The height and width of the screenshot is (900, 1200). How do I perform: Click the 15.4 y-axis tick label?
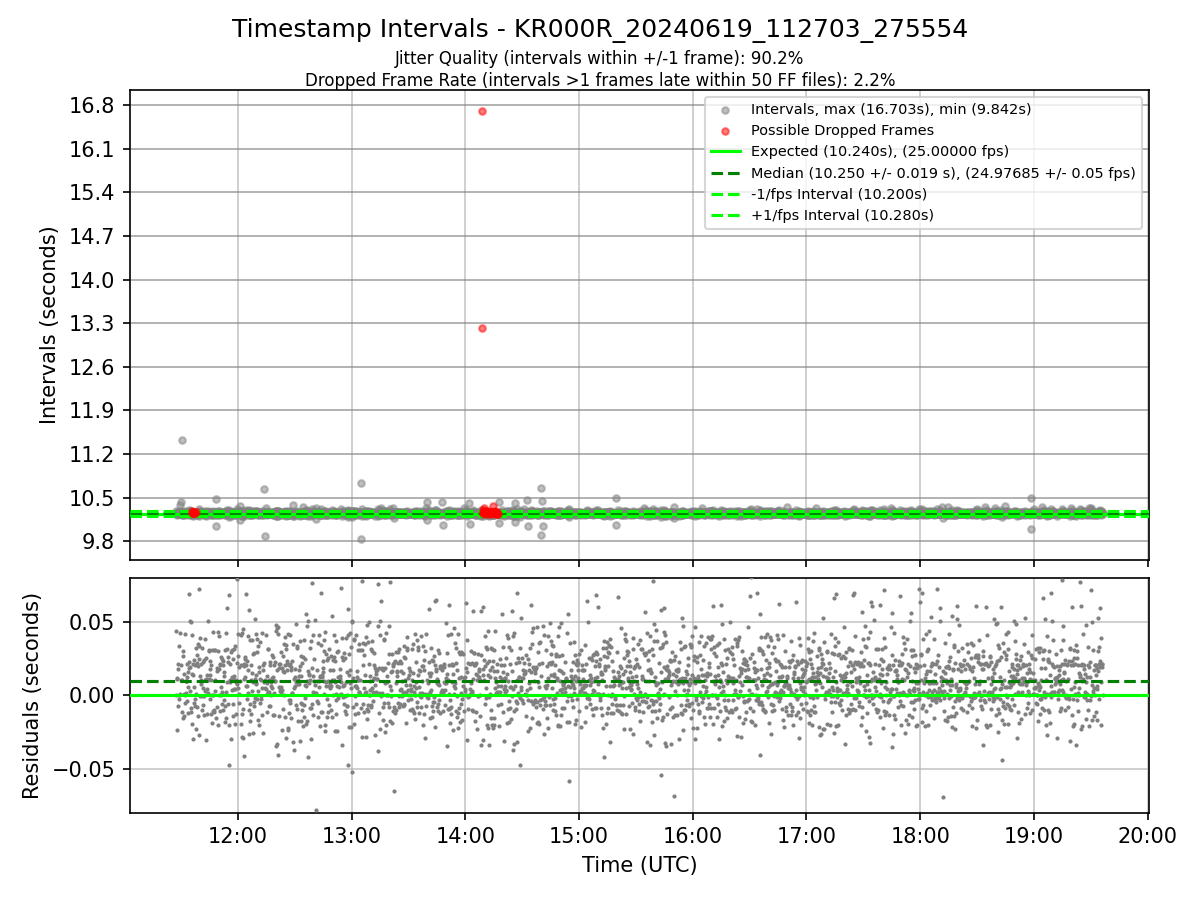[94, 192]
